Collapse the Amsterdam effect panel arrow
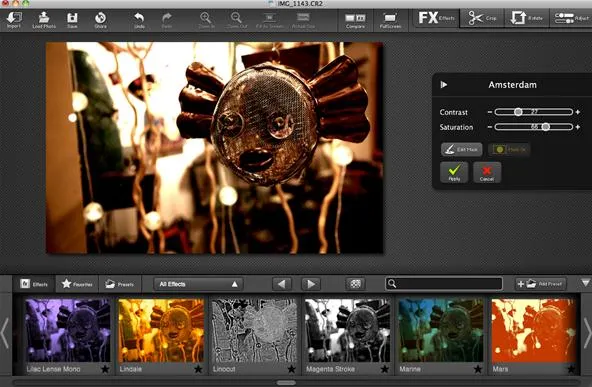 click(x=444, y=85)
